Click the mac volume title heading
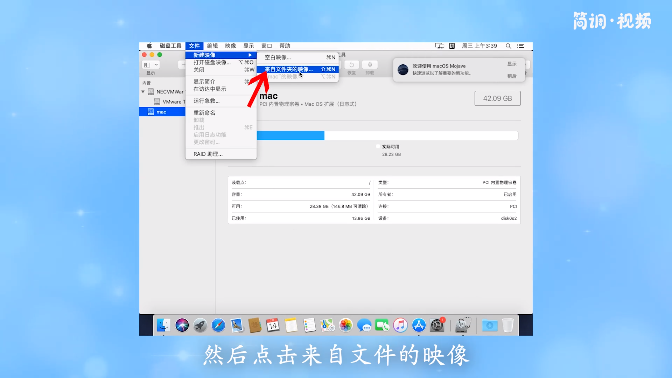This screenshot has width=672, height=378. (269, 96)
